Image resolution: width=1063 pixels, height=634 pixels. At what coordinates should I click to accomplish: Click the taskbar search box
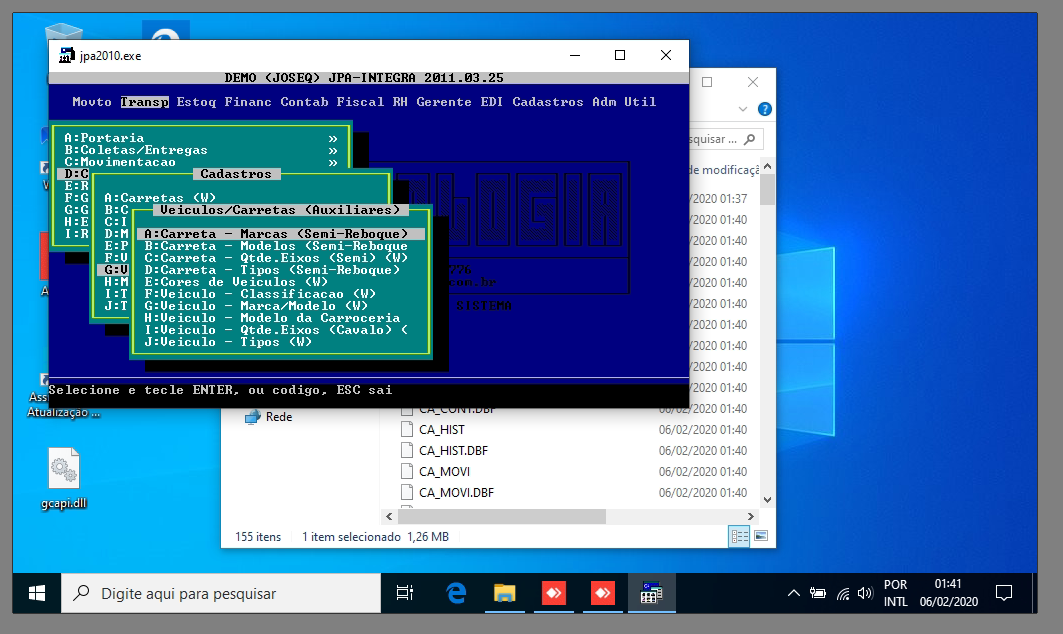click(x=222, y=593)
